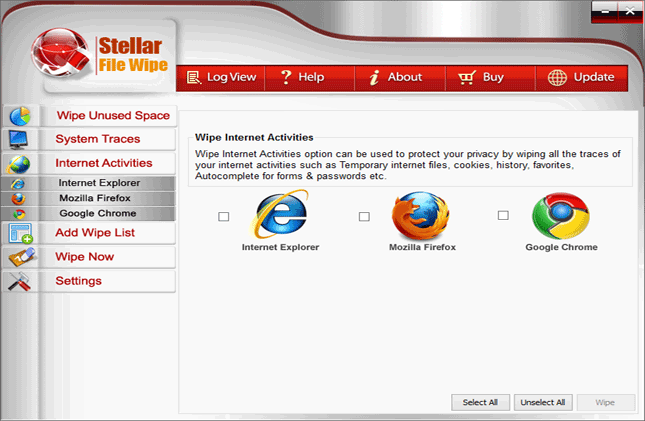Click the Internet Explorer label under its logo
645x421 pixels.
click(x=281, y=247)
